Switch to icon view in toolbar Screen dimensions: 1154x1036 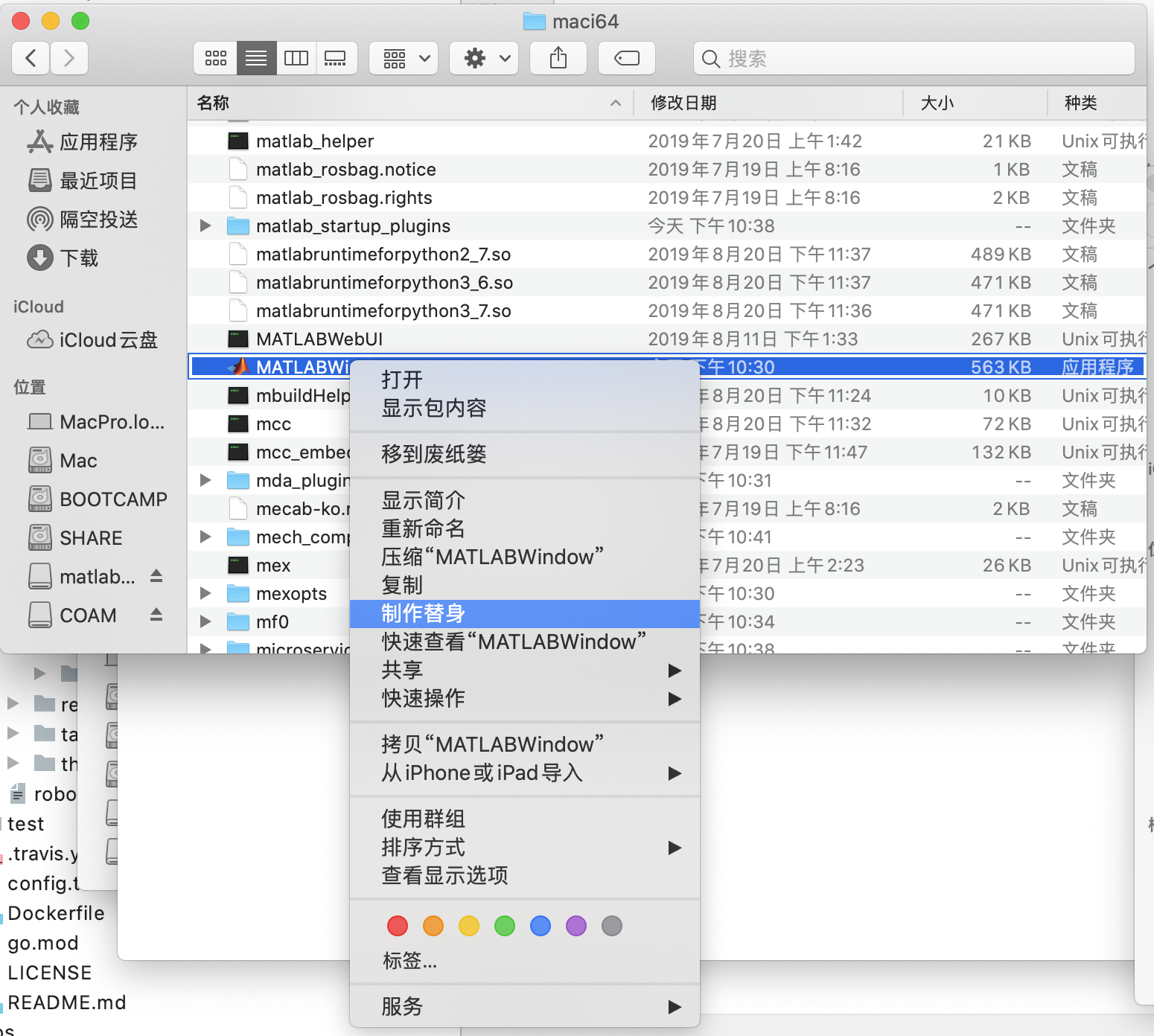click(216, 58)
